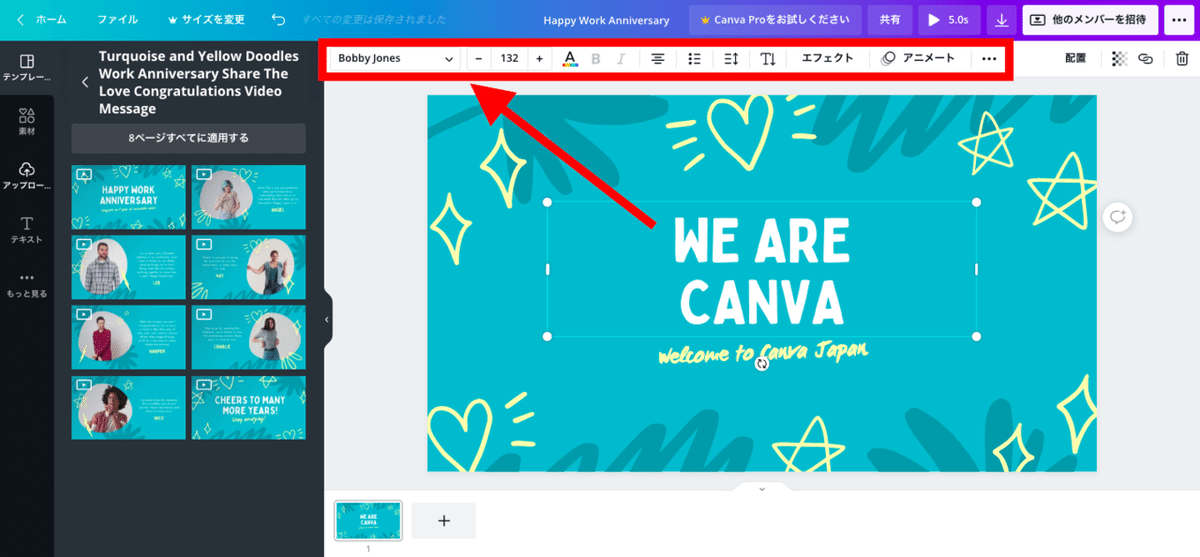
Task: Toggle bold formatting B
Action: [x=596, y=59]
